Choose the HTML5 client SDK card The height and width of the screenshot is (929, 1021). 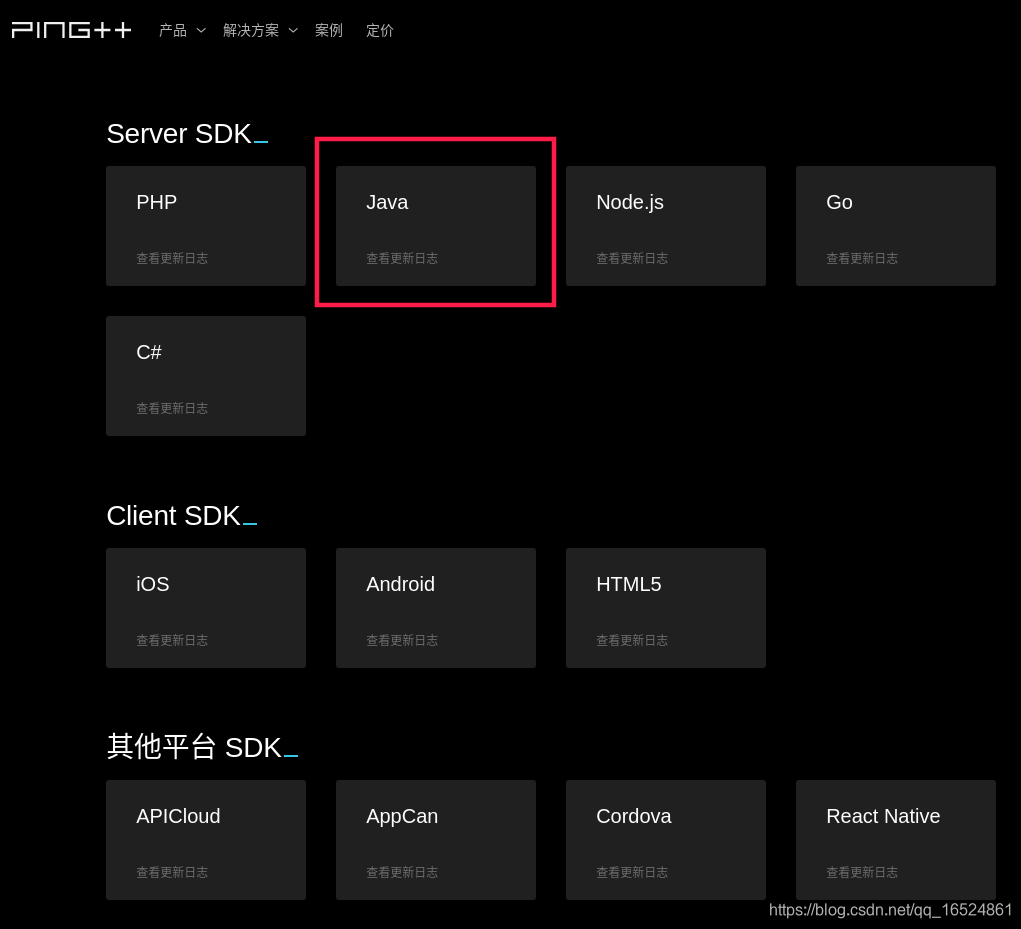tap(665, 607)
